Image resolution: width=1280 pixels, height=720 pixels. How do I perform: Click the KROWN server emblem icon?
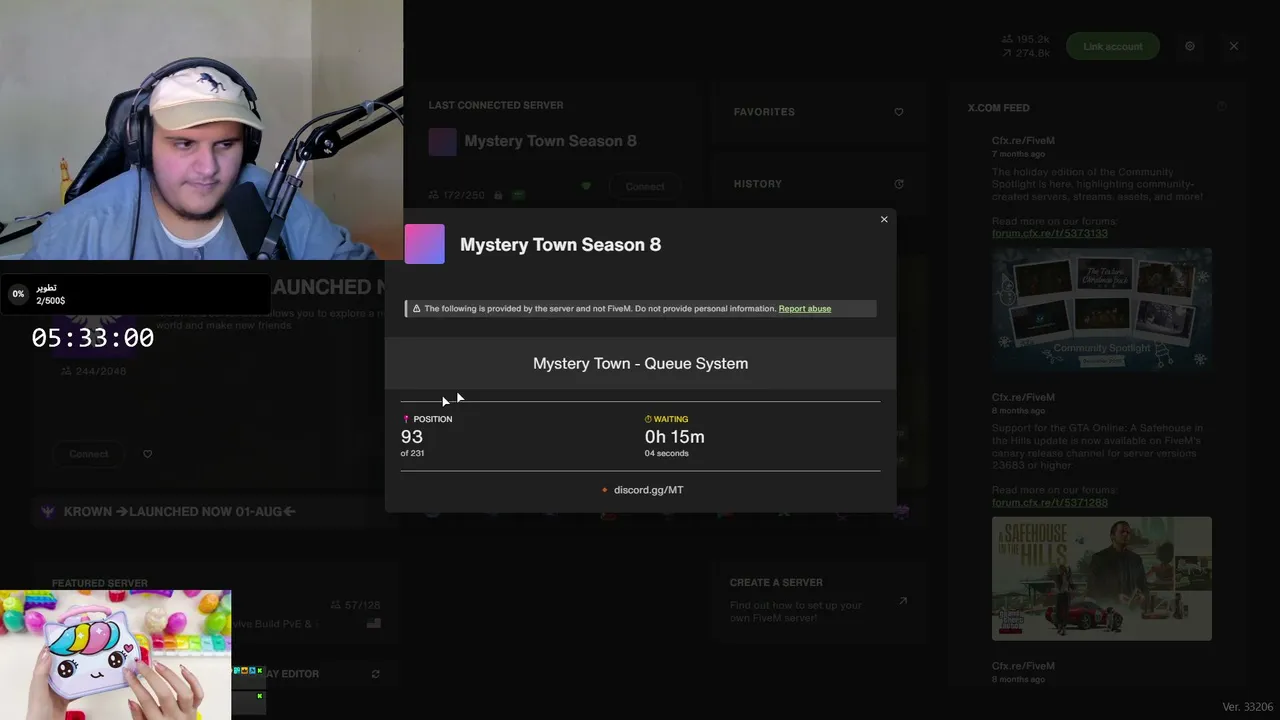coord(47,511)
